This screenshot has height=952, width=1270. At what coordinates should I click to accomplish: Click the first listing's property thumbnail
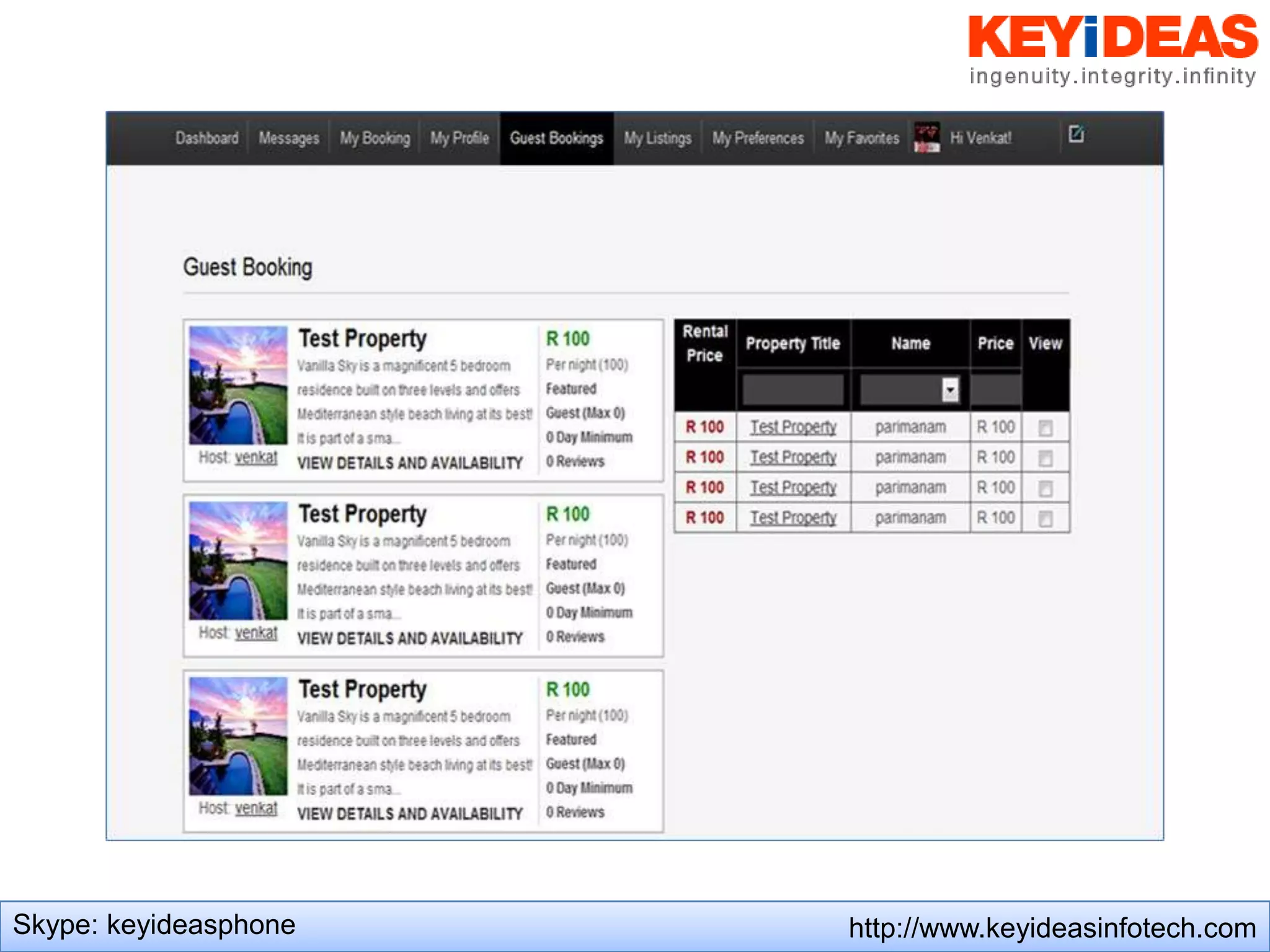coord(238,385)
